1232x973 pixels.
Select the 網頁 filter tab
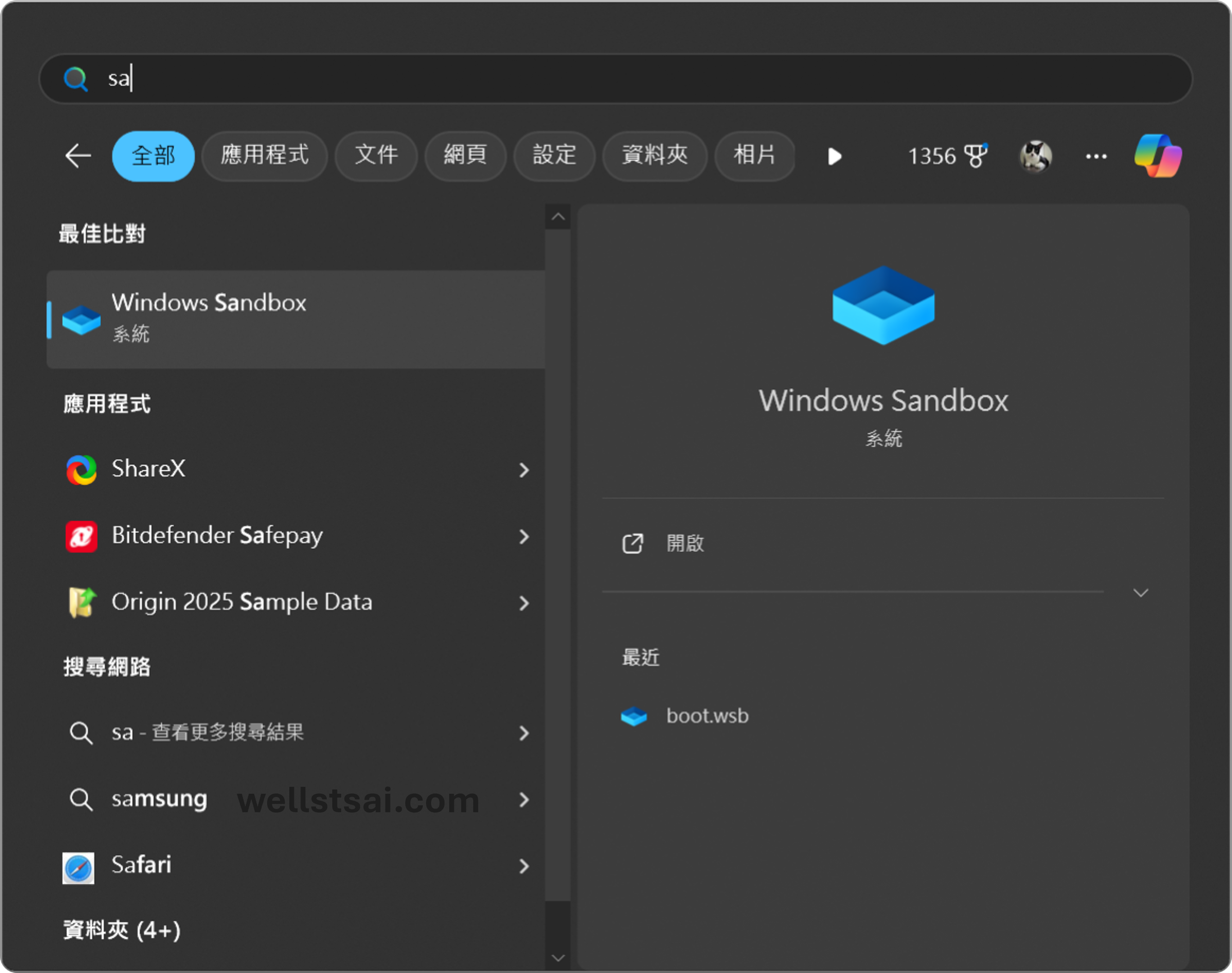465,156
